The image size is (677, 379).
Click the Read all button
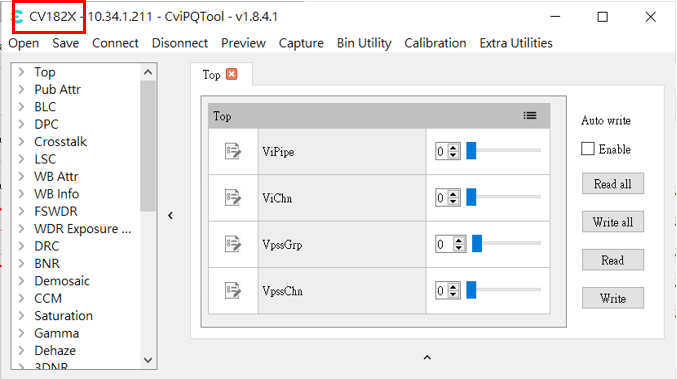click(613, 184)
